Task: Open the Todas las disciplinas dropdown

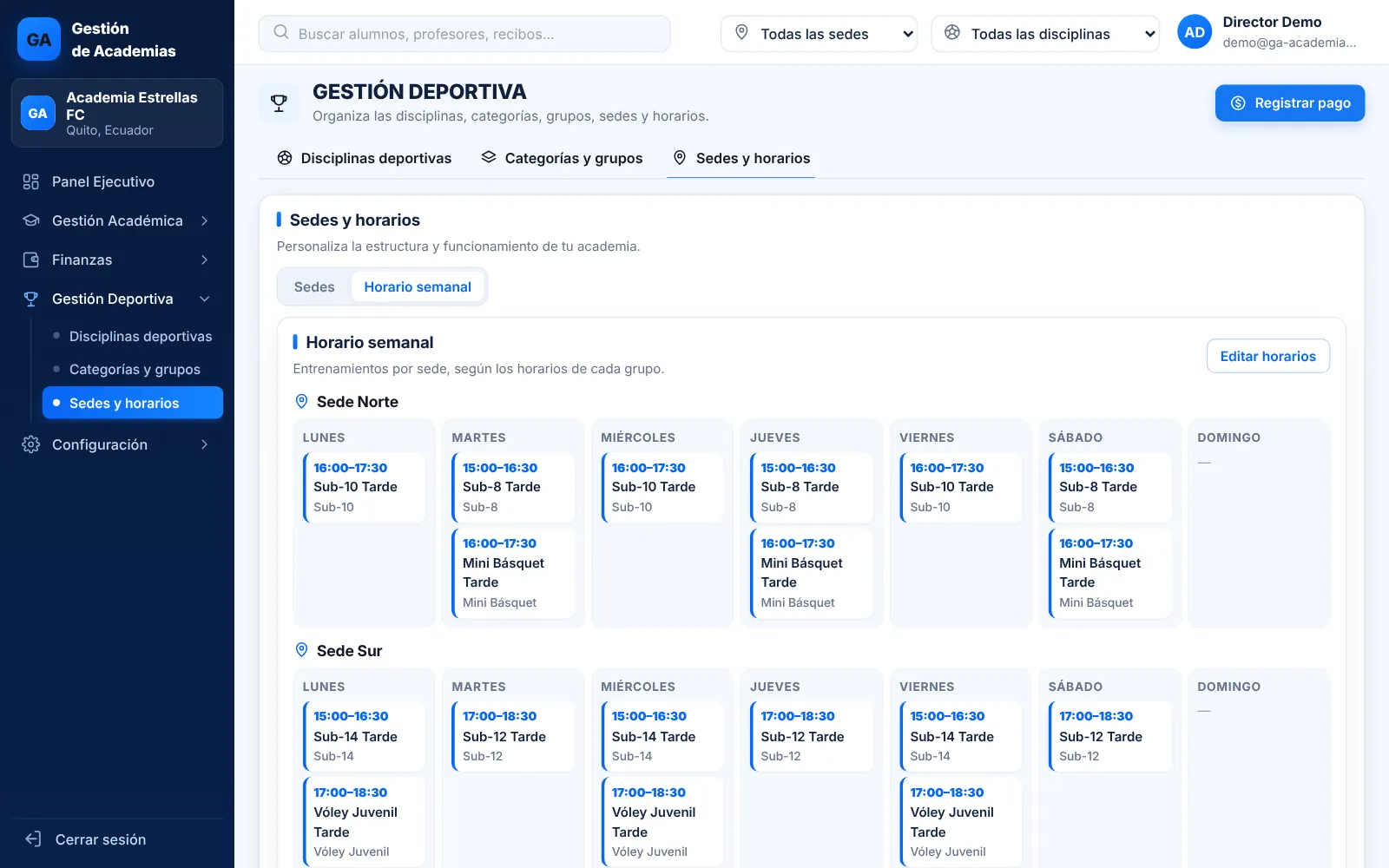Action: 1045,34
